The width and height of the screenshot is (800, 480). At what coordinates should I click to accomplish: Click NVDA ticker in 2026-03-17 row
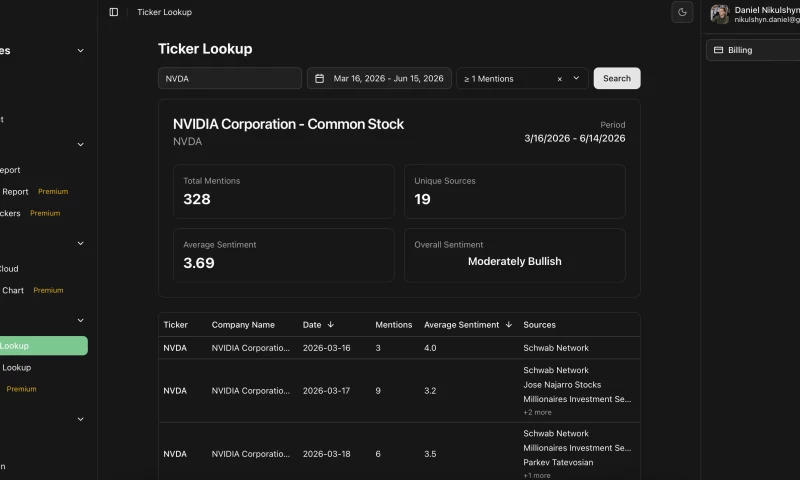pos(175,391)
